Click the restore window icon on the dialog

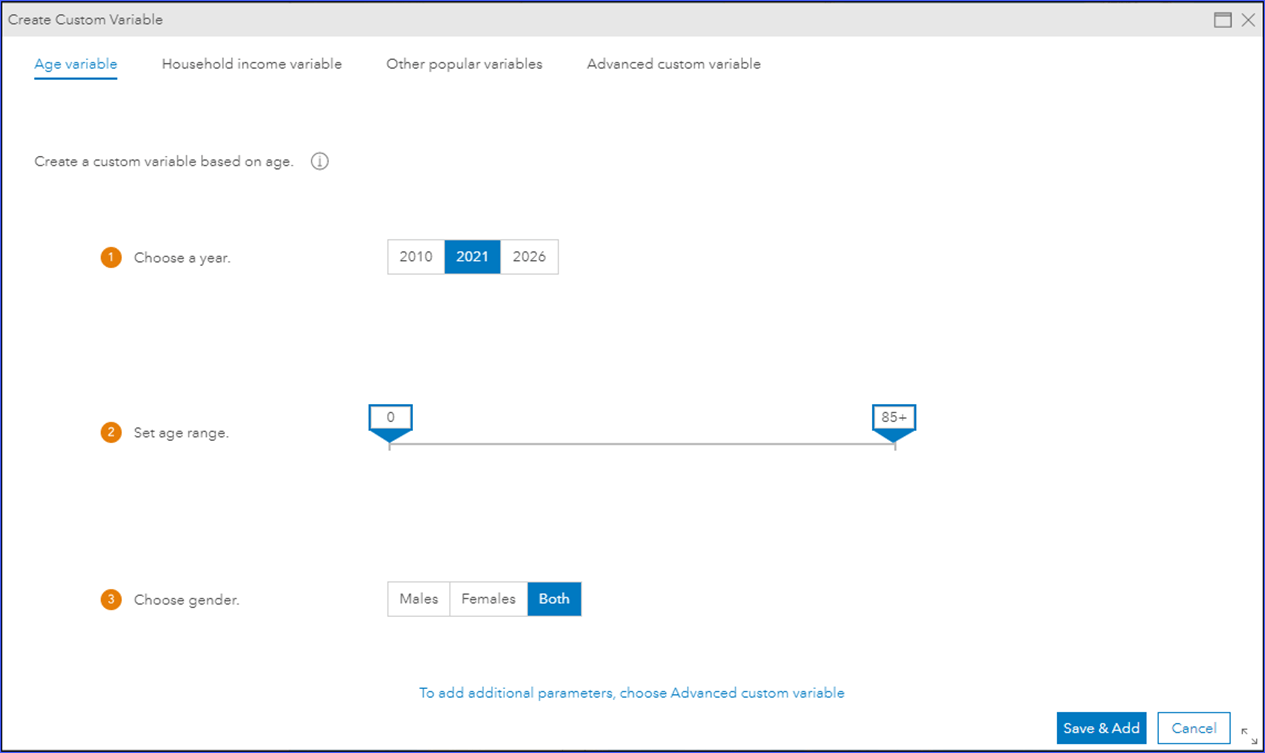pyautogui.click(x=1222, y=19)
